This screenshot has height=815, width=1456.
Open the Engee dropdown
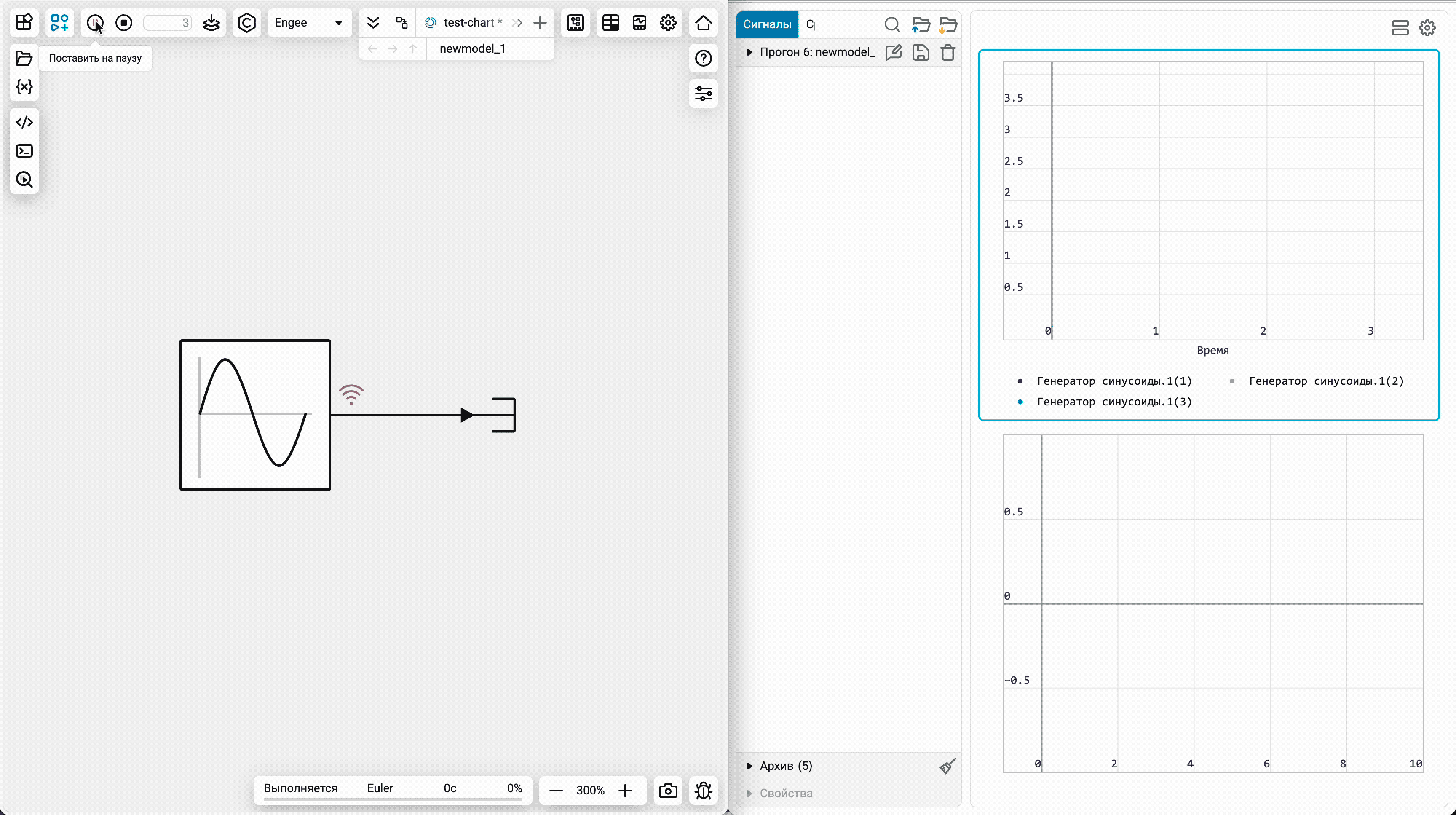point(309,23)
